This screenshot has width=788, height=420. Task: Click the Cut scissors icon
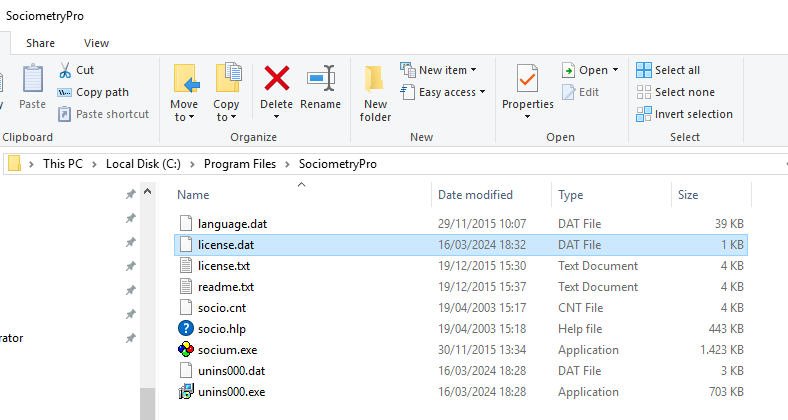pos(65,70)
